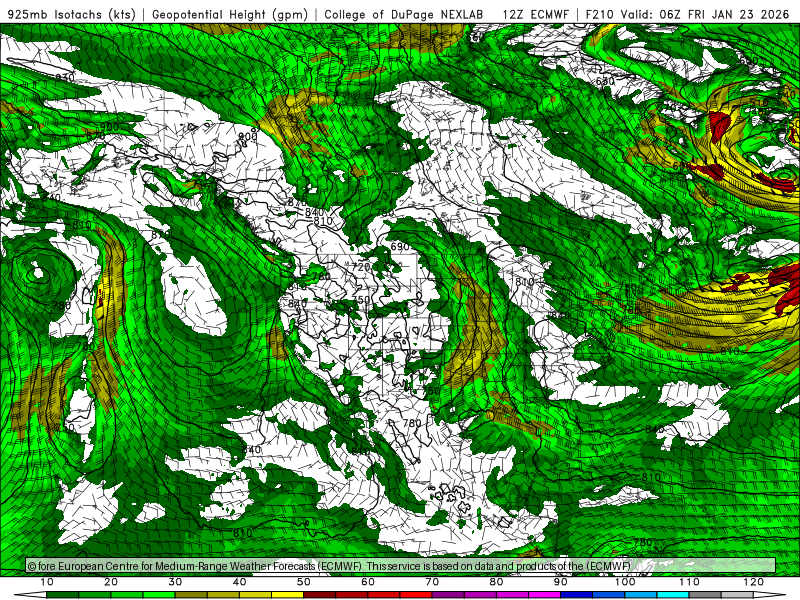Click the 'Geopotential Height (gpm)' header text

(230, 14)
